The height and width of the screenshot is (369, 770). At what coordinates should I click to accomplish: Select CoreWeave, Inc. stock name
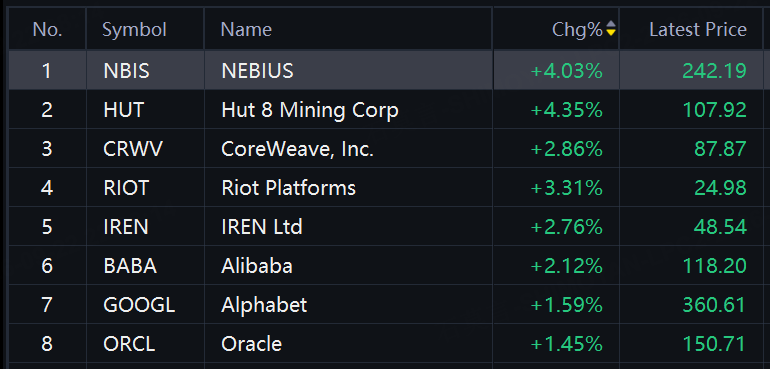(298, 149)
